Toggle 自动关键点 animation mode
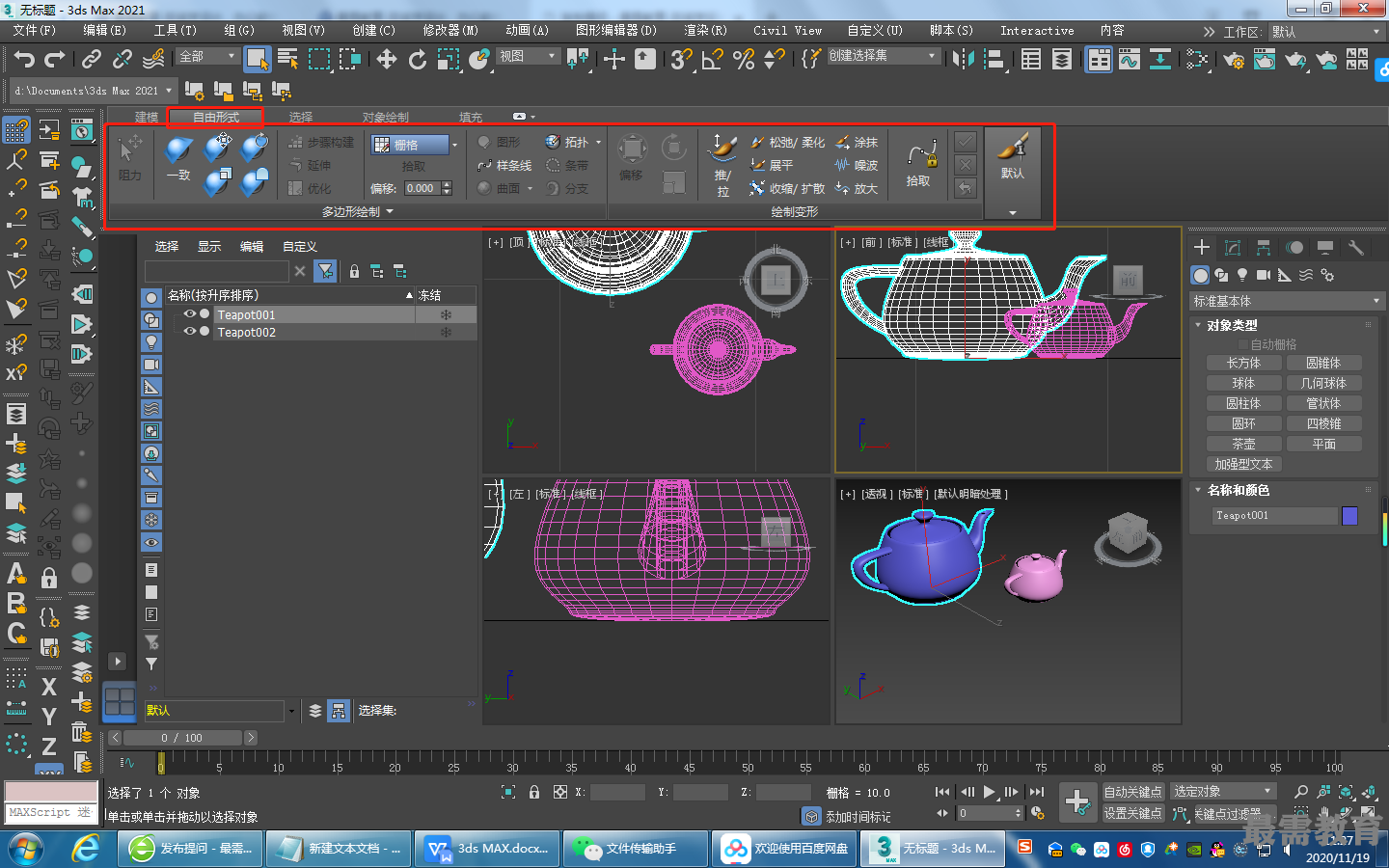Viewport: 1389px width, 868px height. point(1132,792)
